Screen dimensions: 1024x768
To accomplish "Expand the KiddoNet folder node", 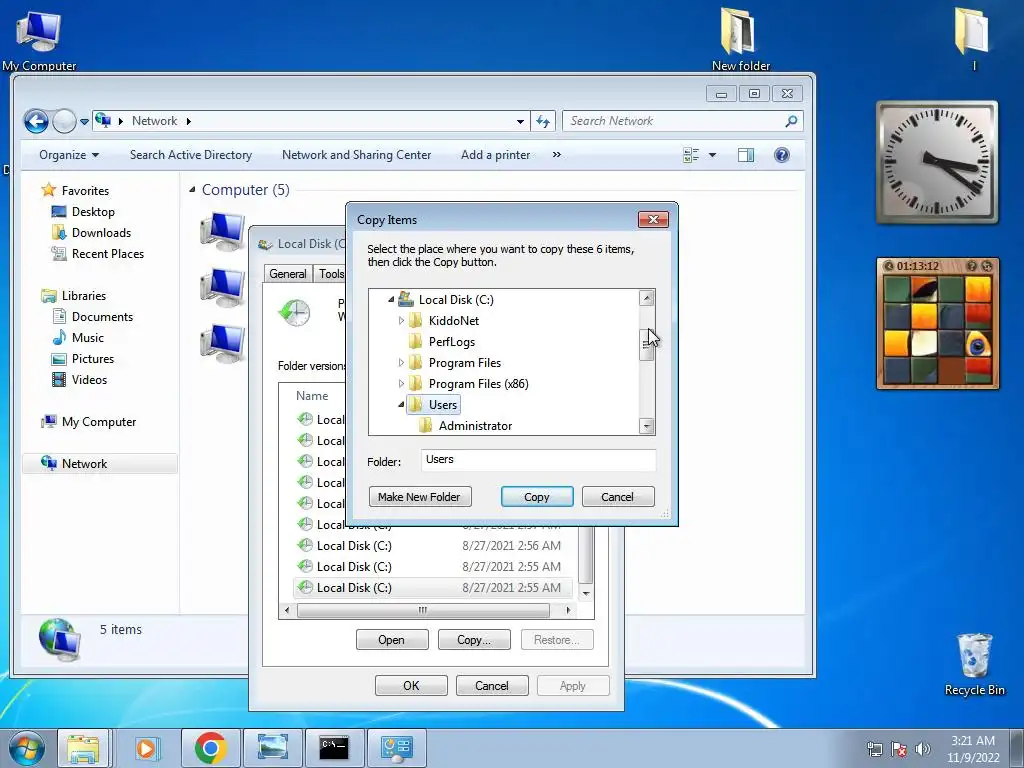I will click(401, 321).
